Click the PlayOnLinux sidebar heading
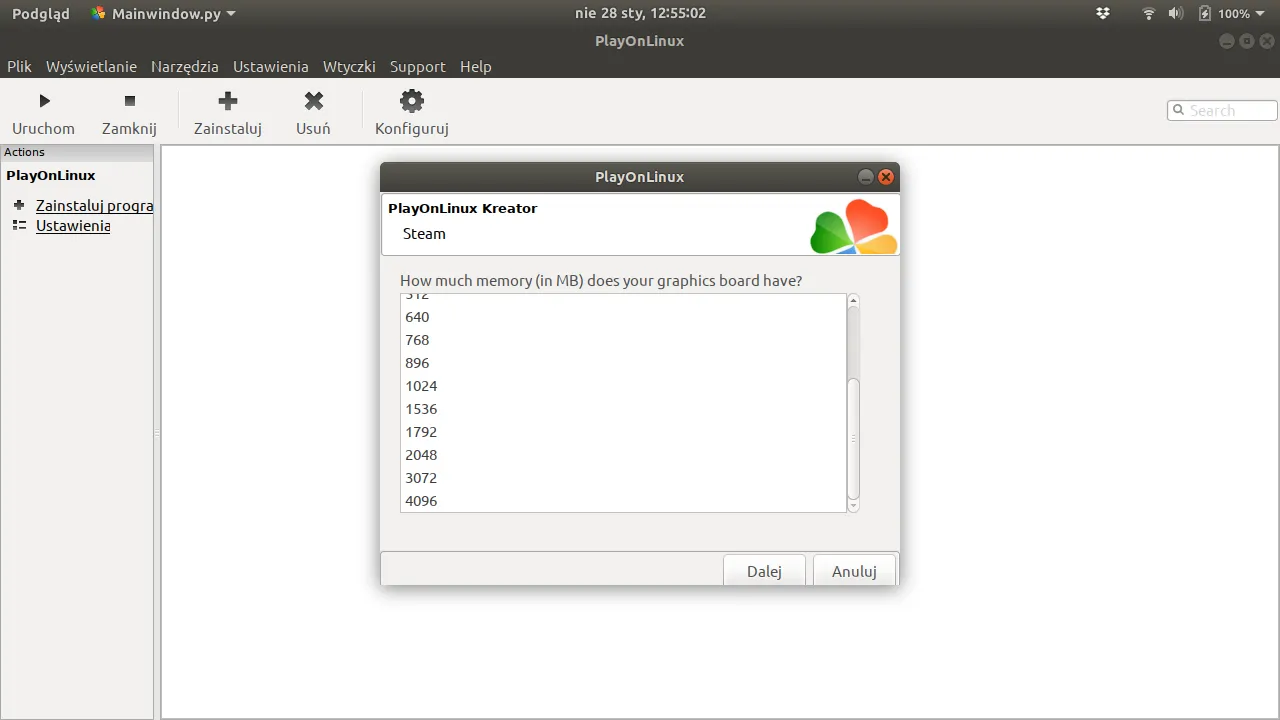Viewport: 1280px width, 720px height. click(51, 175)
